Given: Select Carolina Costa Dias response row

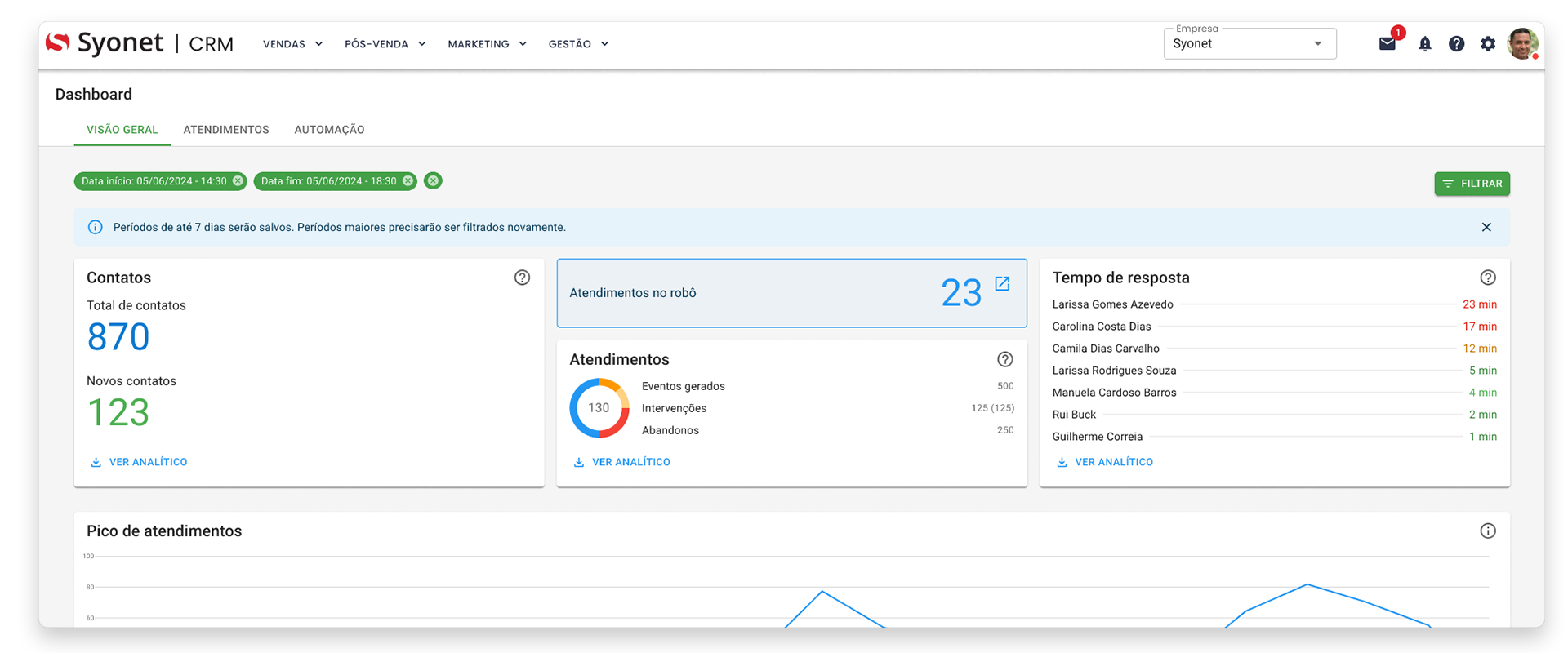Looking at the screenshot, I should pyautogui.click(x=1275, y=326).
